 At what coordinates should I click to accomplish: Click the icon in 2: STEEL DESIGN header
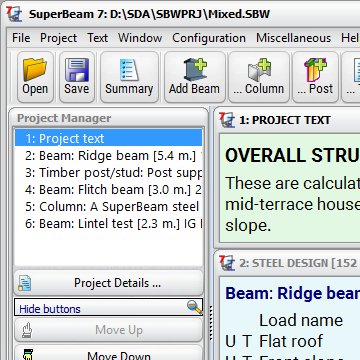[x=227, y=263]
